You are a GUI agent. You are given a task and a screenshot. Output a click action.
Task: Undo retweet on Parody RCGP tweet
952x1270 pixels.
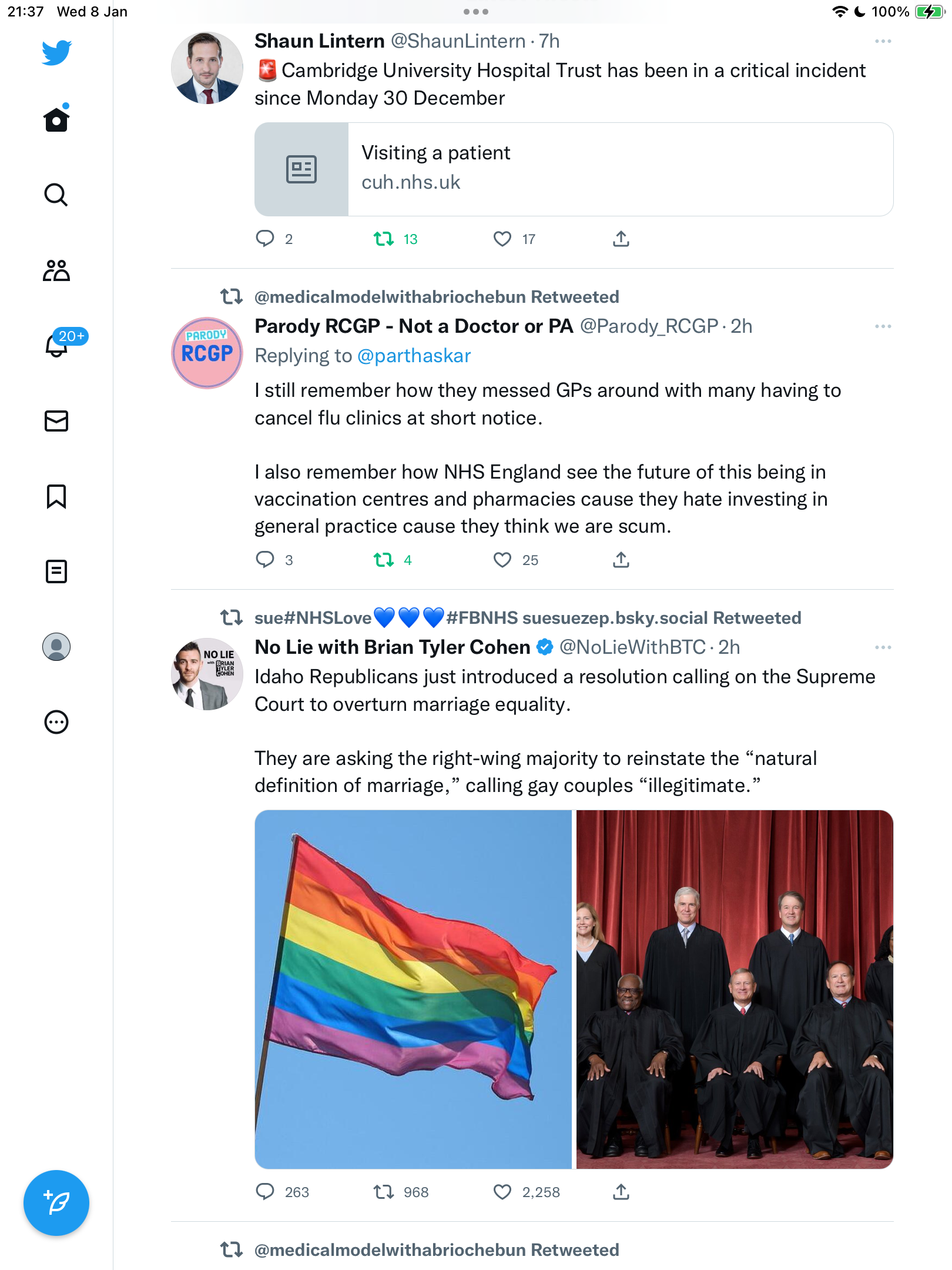[384, 560]
